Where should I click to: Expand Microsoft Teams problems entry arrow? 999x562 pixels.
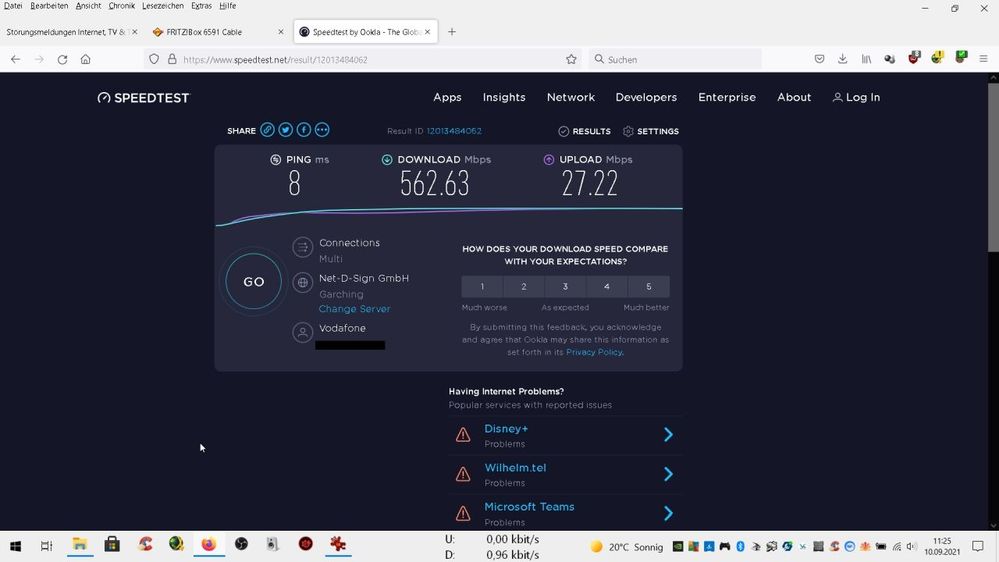tap(668, 514)
